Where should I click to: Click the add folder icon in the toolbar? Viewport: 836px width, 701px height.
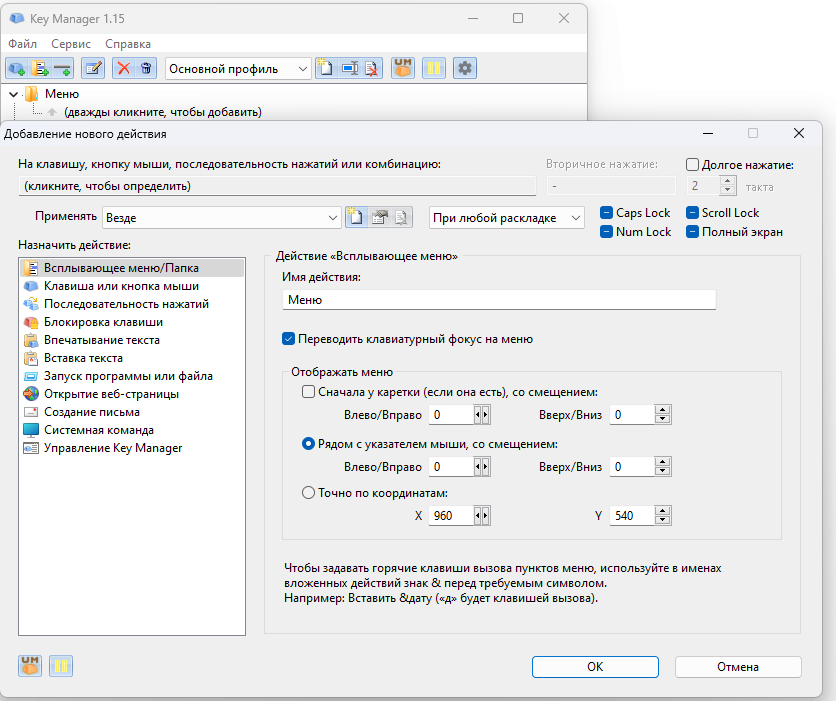coord(40,68)
